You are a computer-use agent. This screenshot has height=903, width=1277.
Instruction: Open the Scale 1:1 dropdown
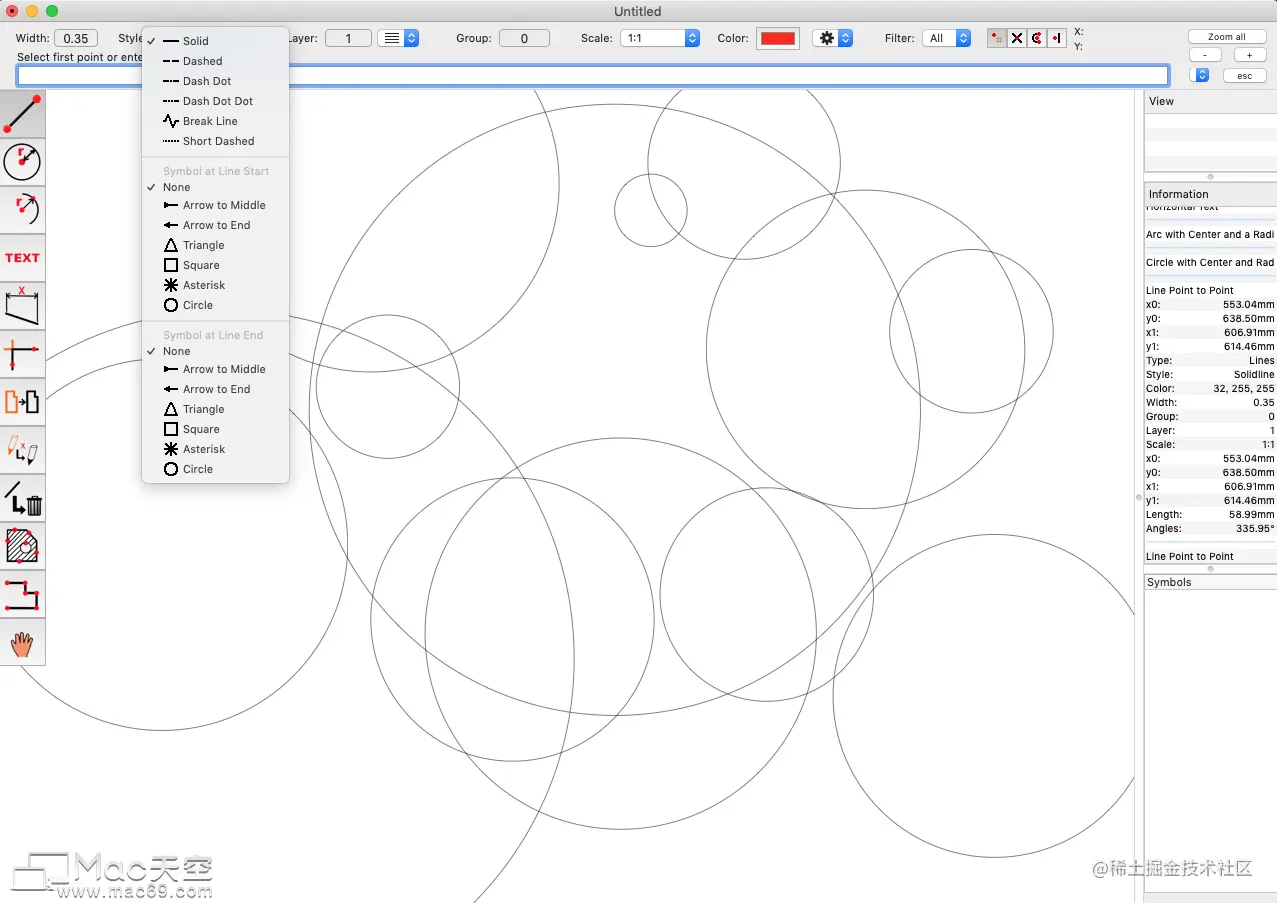click(x=660, y=38)
